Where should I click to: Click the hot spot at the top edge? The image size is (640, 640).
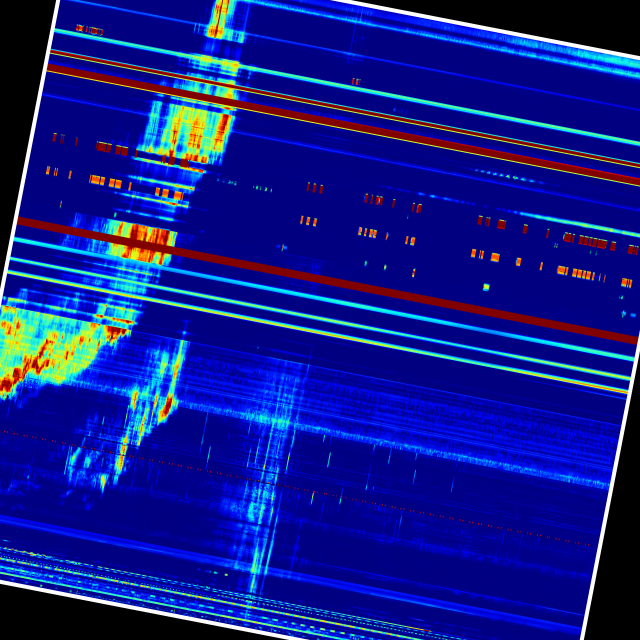point(220,18)
